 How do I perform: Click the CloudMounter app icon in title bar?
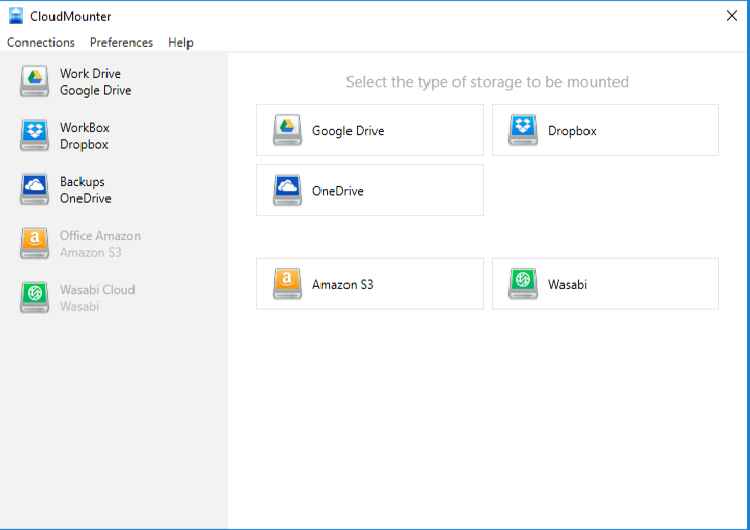[x=16, y=15]
